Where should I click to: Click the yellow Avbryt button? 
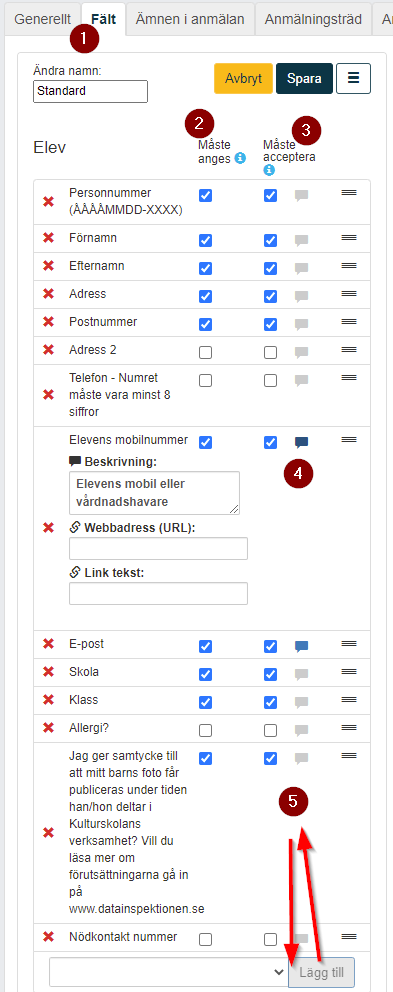point(244,78)
